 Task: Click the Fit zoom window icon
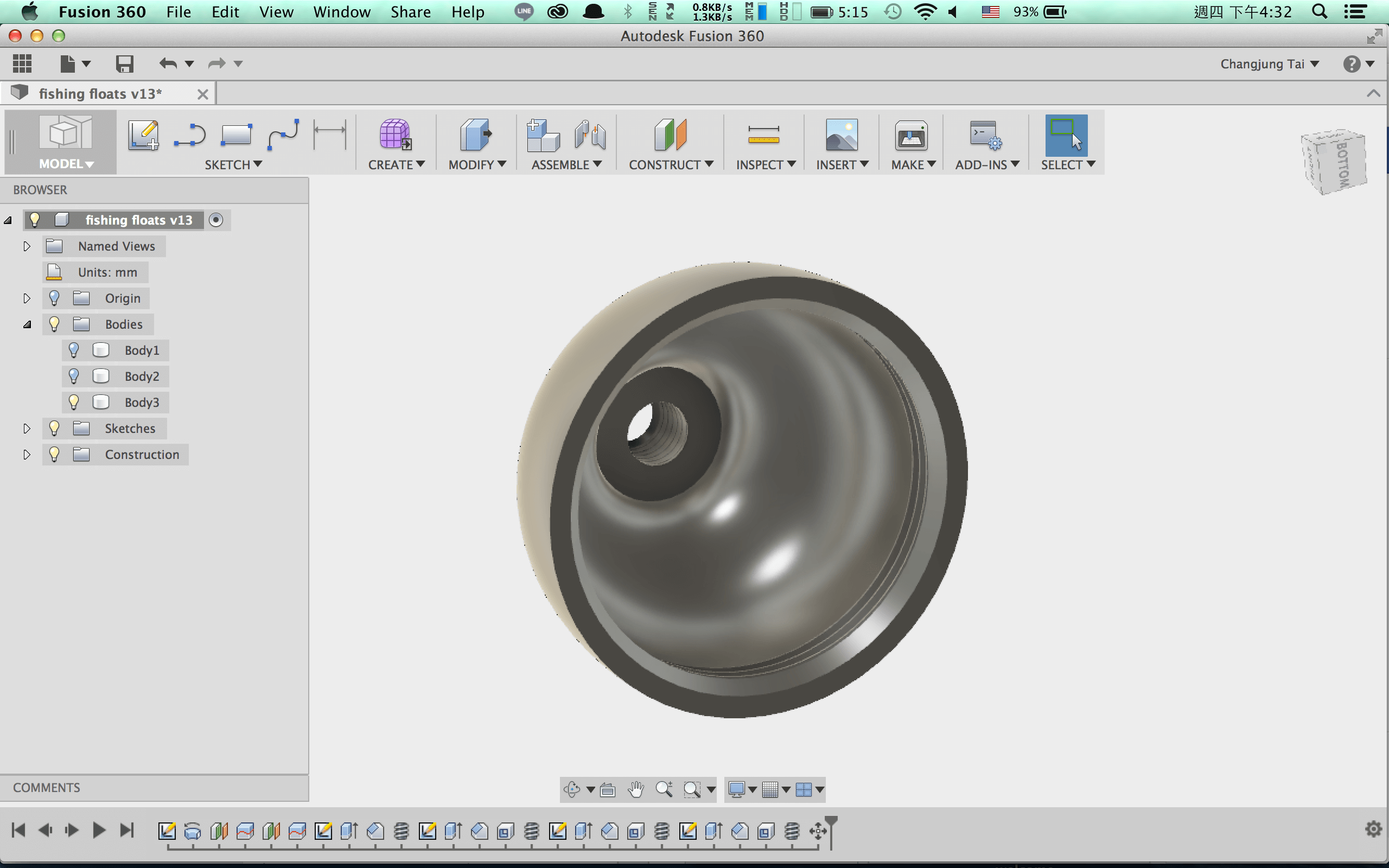pos(692,789)
